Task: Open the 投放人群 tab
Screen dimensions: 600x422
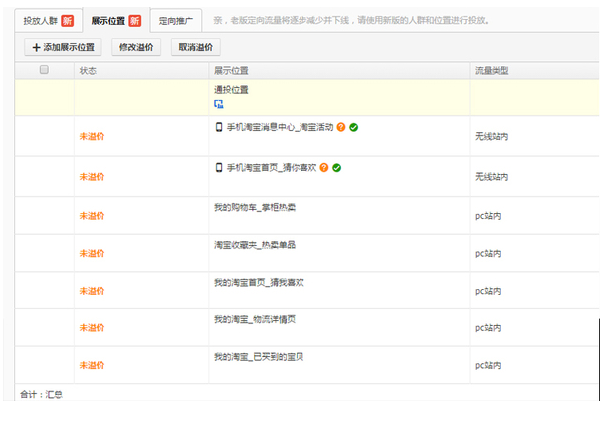Action: click(x=48, y=21)
